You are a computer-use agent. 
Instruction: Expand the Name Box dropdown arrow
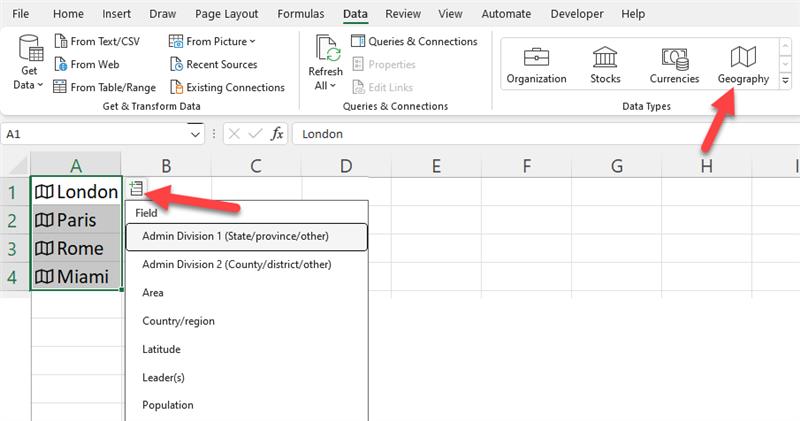(195, 134)
